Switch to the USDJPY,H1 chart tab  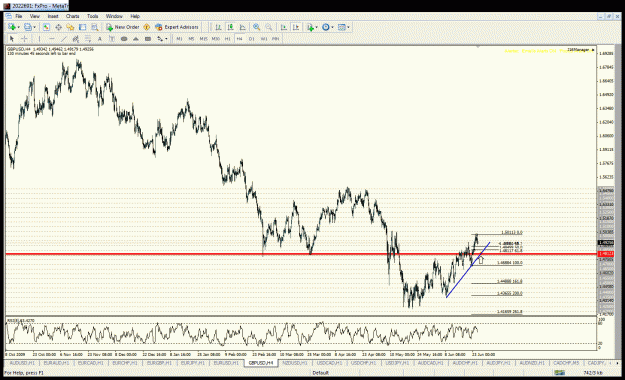tap(398, 363)
